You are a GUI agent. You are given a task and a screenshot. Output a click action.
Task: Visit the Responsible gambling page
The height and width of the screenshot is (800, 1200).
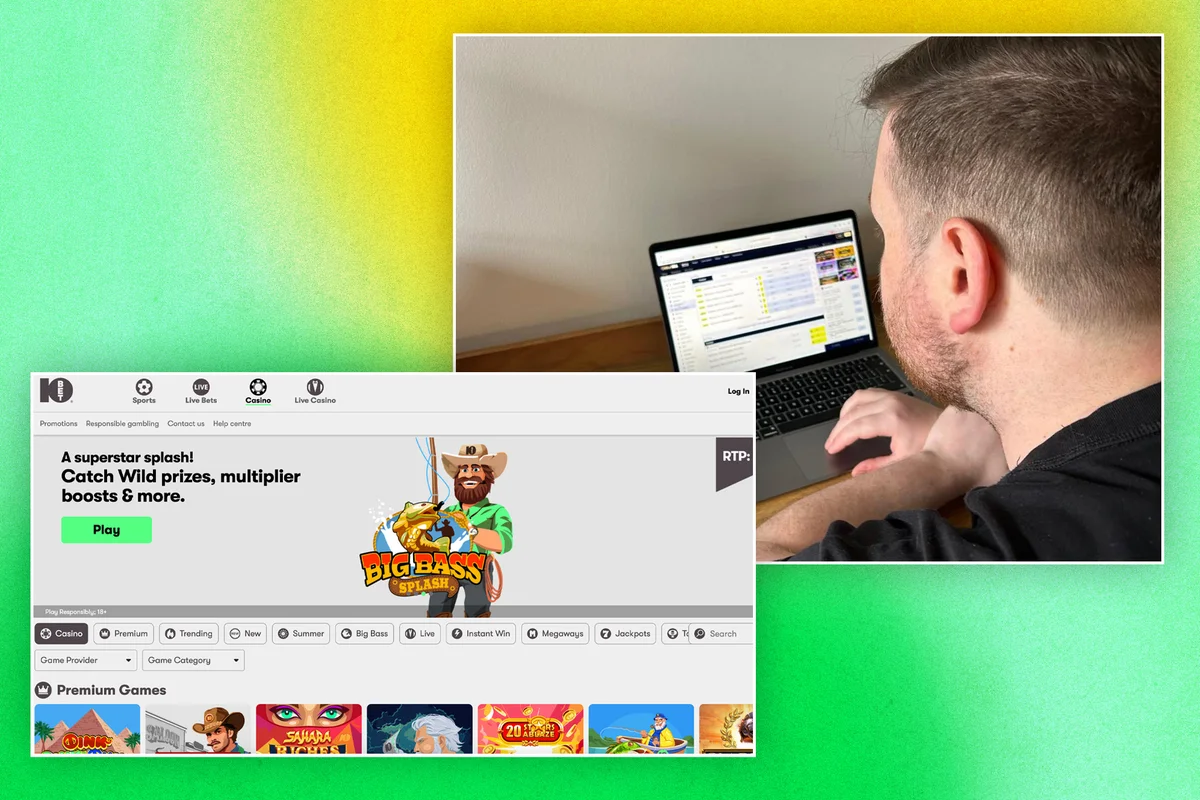(122, 424)
